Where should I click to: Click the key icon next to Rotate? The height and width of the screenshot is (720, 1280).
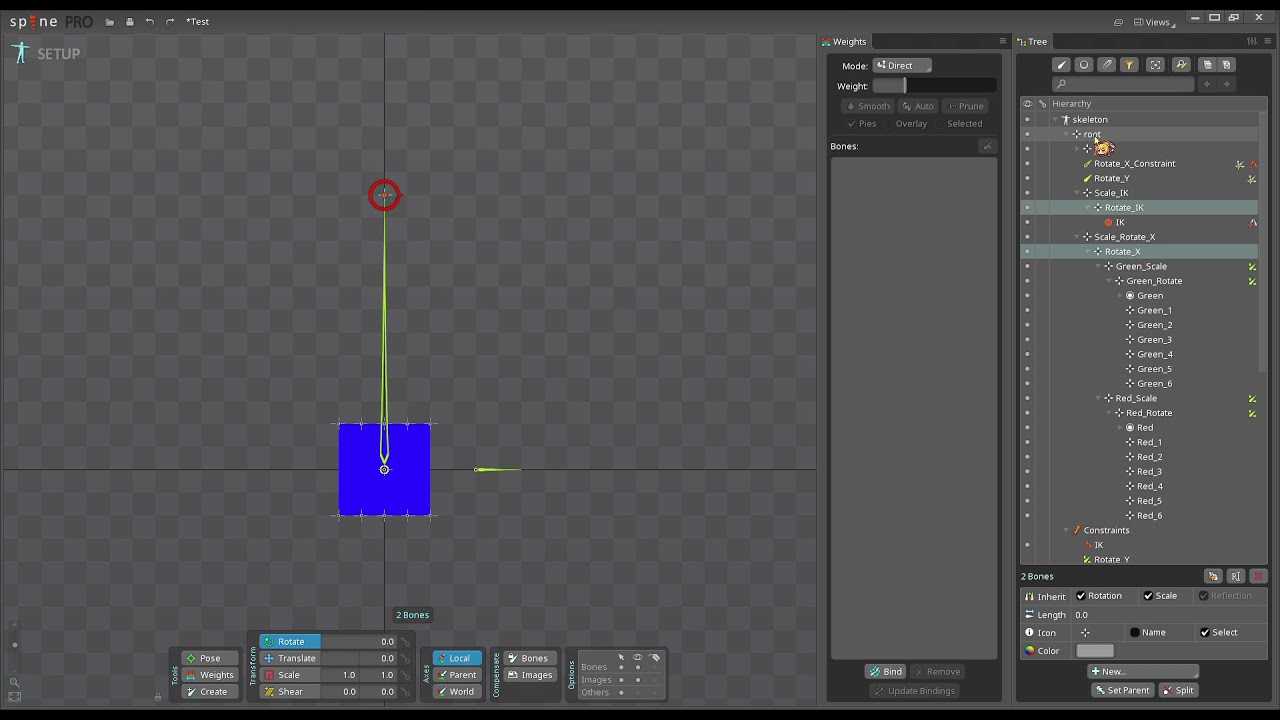[x=405, y=642]
